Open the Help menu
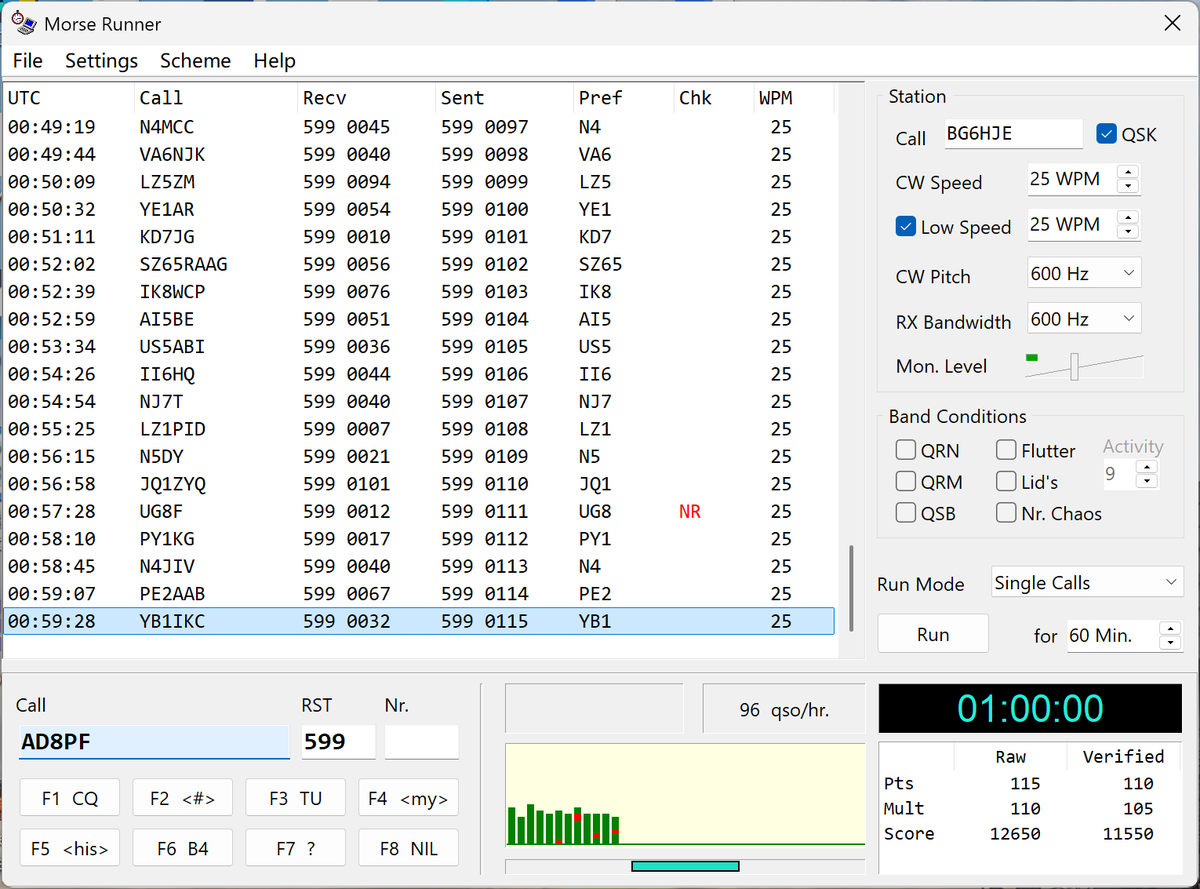 pyautogui.click(x=274, y=61)
